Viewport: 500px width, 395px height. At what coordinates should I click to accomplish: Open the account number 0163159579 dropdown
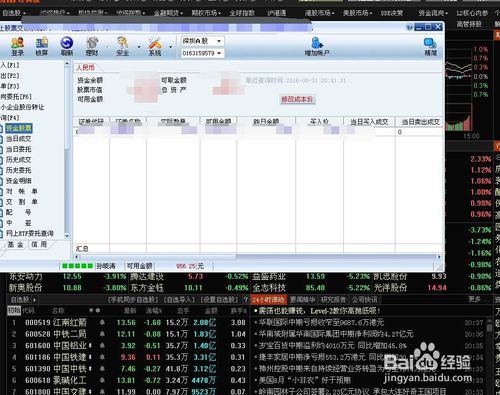coord(202,53)
